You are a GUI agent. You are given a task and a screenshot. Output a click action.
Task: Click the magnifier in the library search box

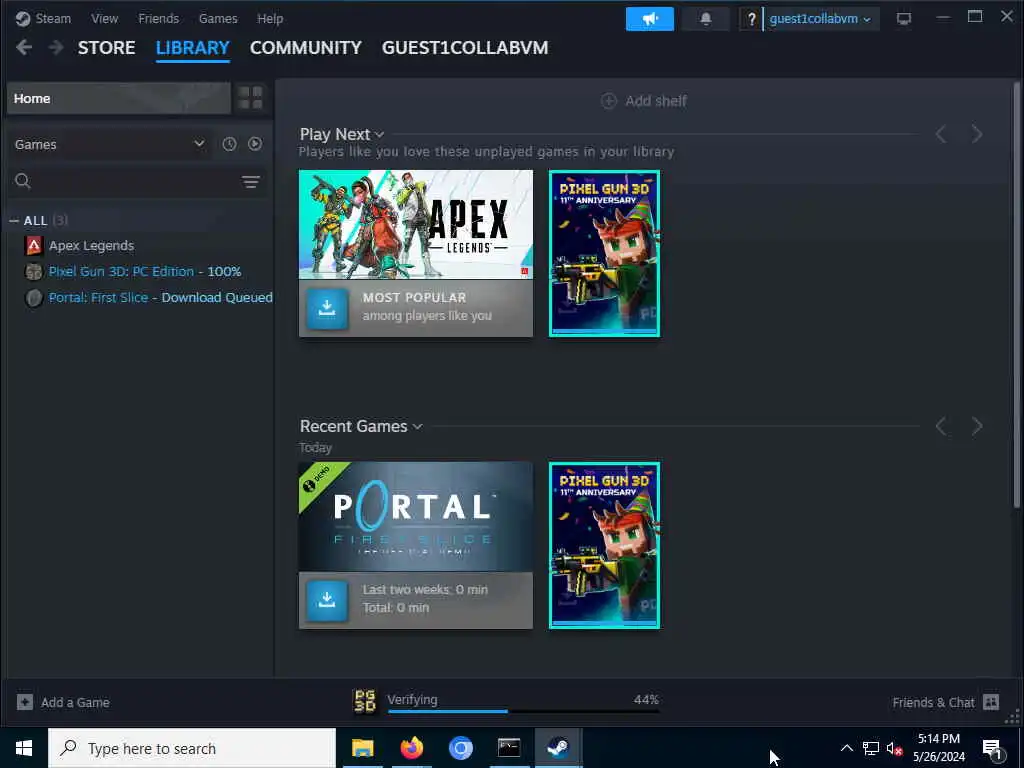point(23,181)
